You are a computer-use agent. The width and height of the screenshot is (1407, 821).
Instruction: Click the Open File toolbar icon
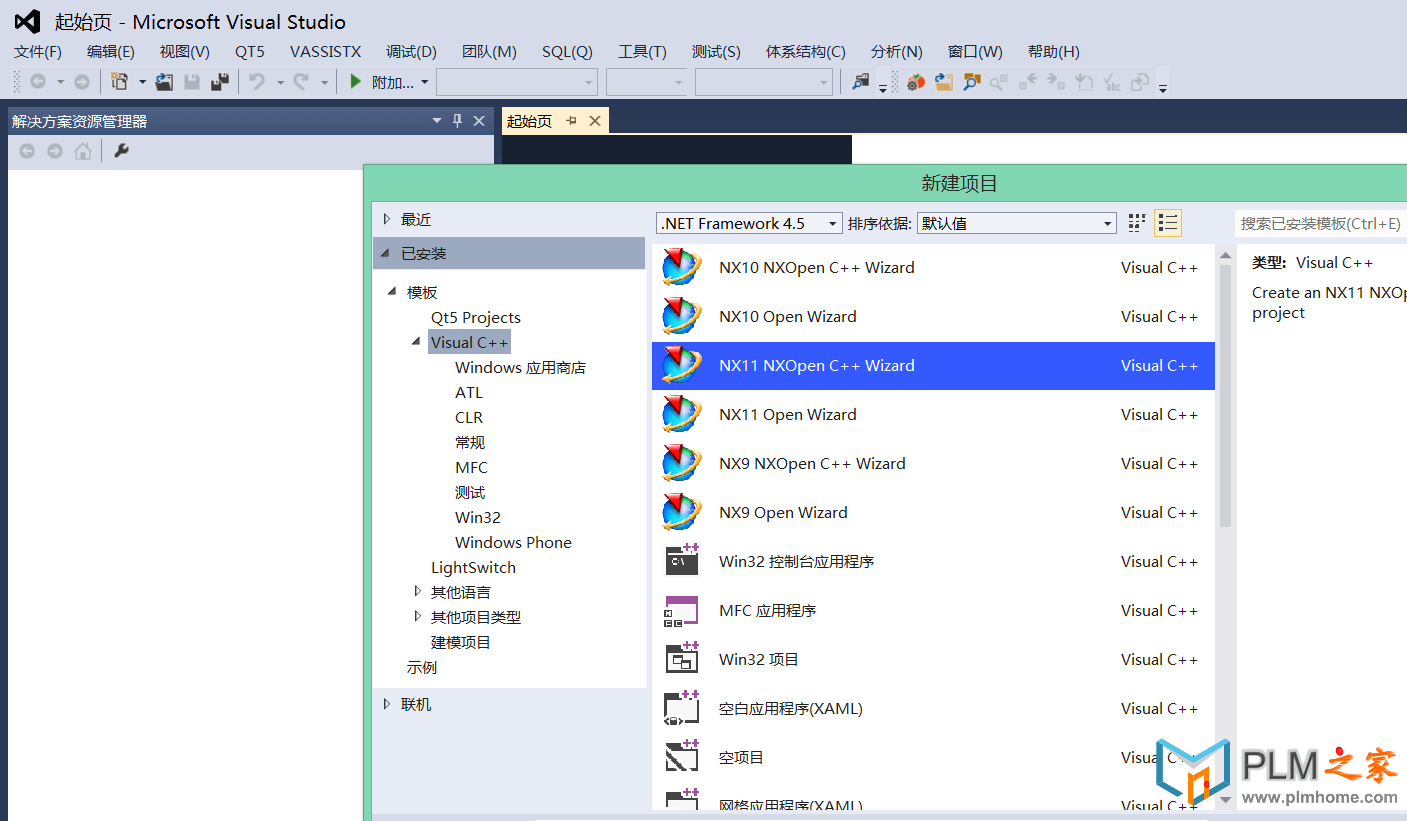pyautogui.click(x=164, y=82)
